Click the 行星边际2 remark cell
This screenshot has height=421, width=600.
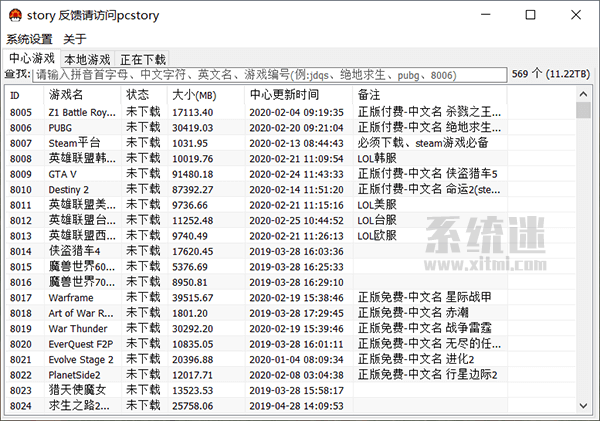427,375
